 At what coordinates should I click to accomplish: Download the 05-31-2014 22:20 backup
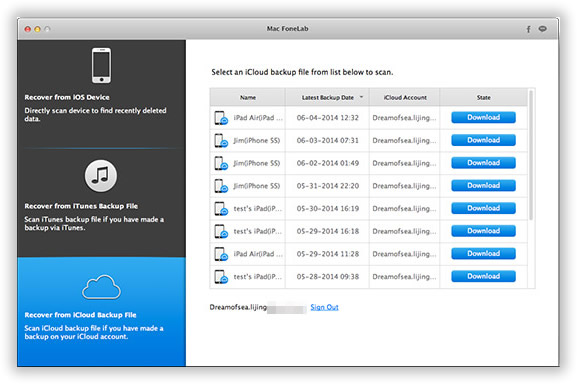pos(484,186)
